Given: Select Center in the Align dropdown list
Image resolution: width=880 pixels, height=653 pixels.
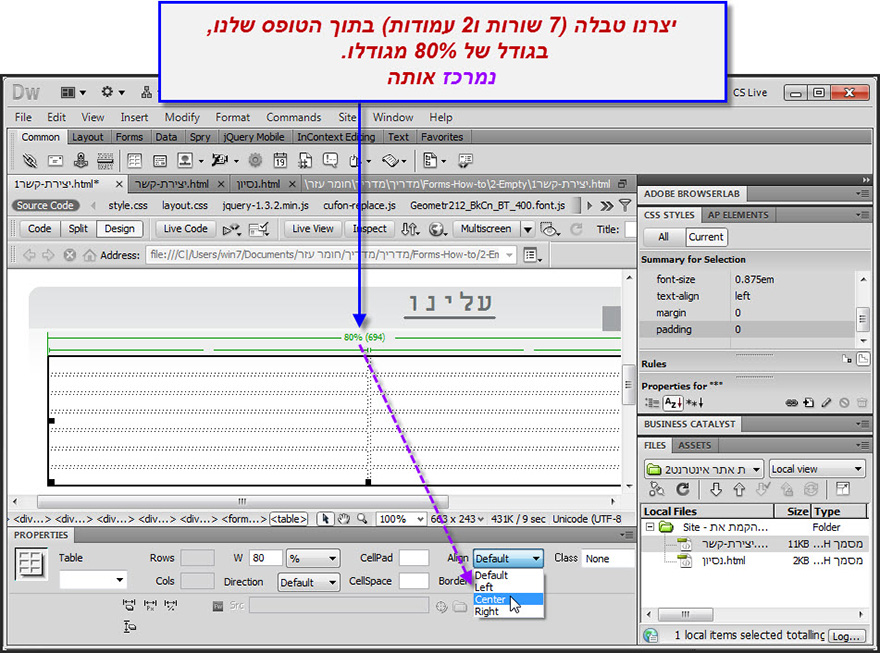Looking at the screenshot, I should tap(508, 600).
